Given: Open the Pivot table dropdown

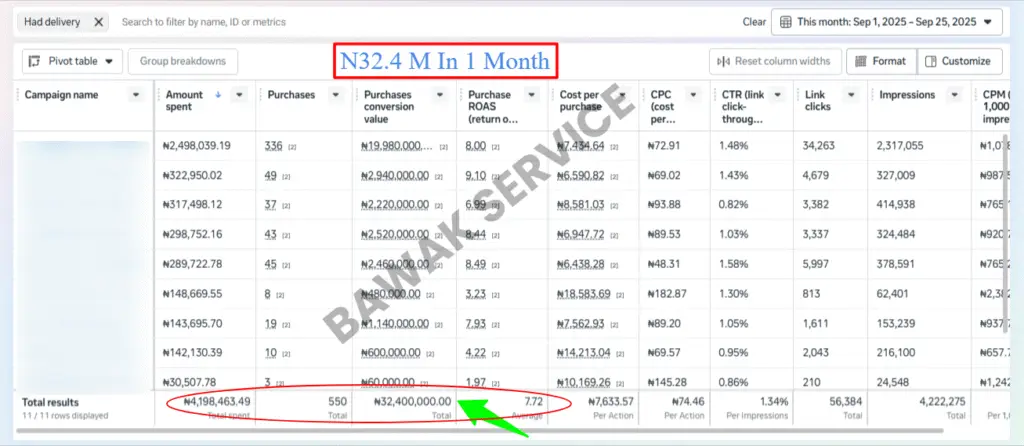Looking at the screenshot, I should pyautogui.click(x=72, y=61).
